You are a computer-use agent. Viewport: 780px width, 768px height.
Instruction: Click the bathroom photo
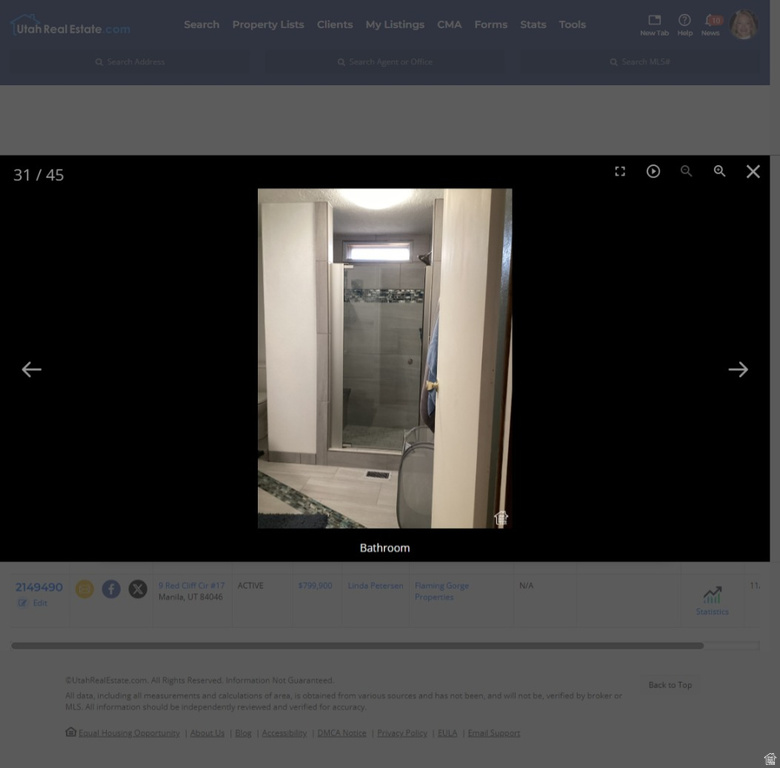[x=384, y=358]
